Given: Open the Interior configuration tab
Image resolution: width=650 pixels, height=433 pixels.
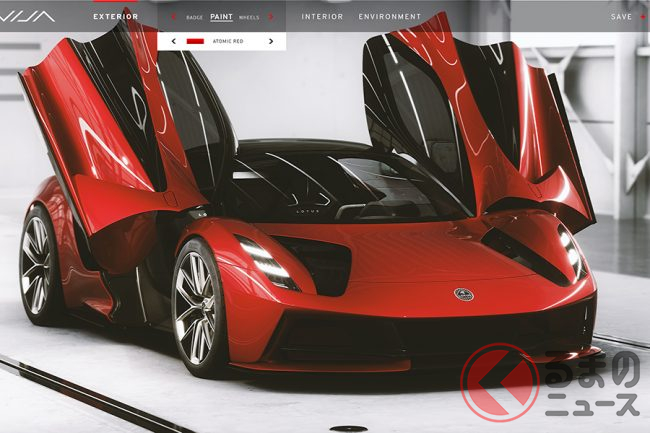Looking at the screenshot, I should coord(322,17).
